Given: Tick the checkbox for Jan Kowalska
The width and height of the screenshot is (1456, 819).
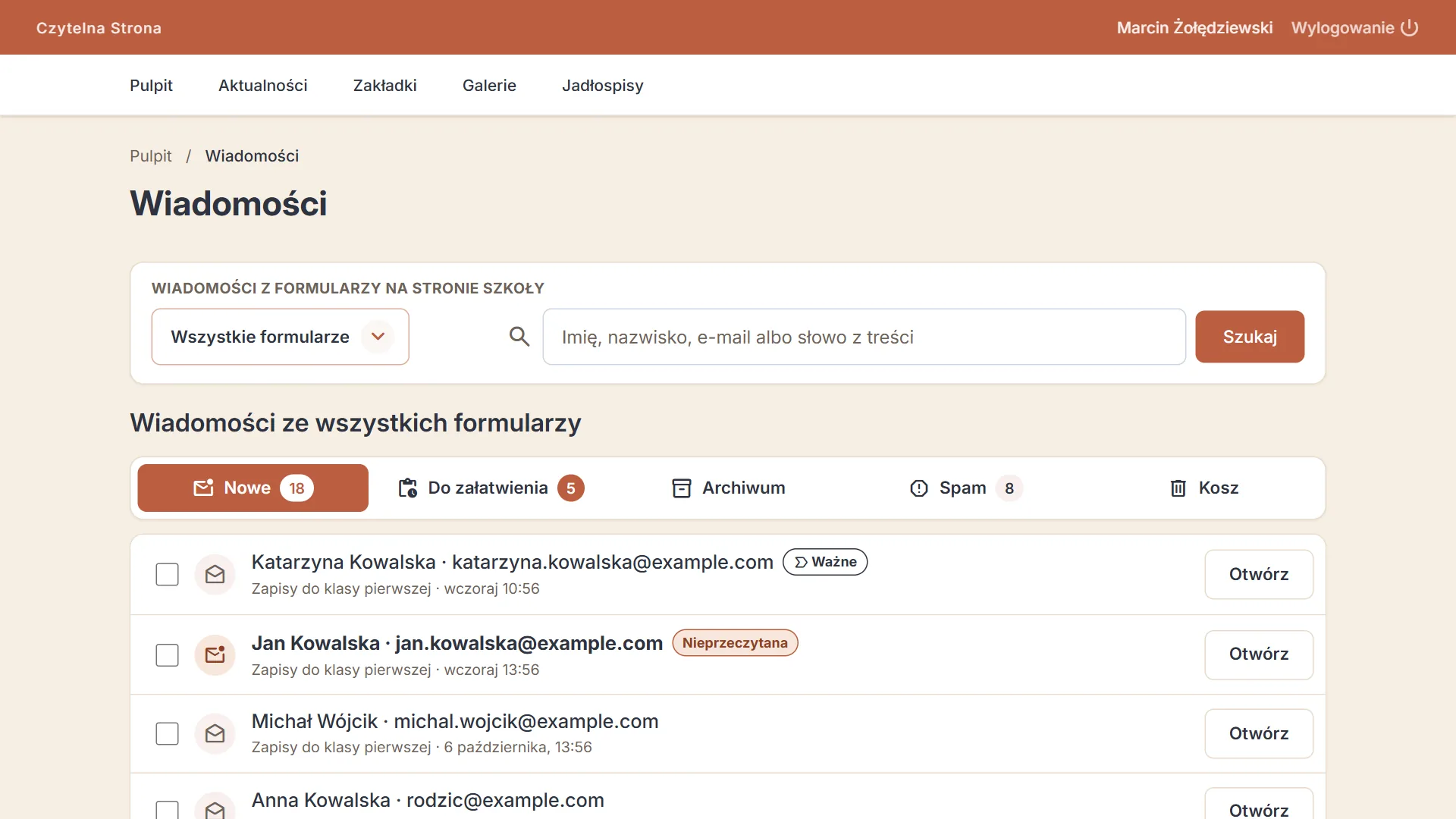Looking at the screenshot, I should 167,655.
